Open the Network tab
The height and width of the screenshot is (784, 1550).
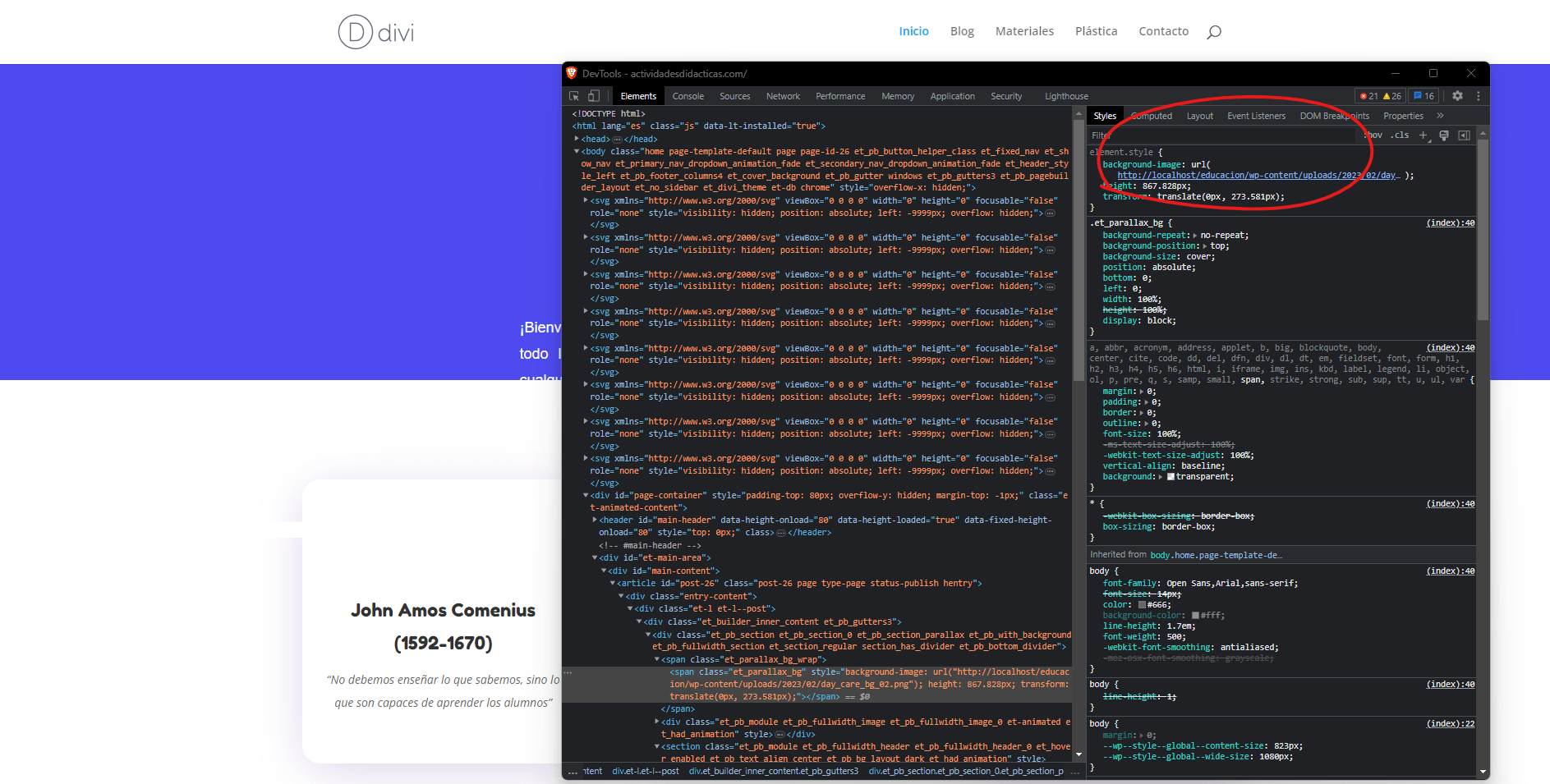(783, 96)
